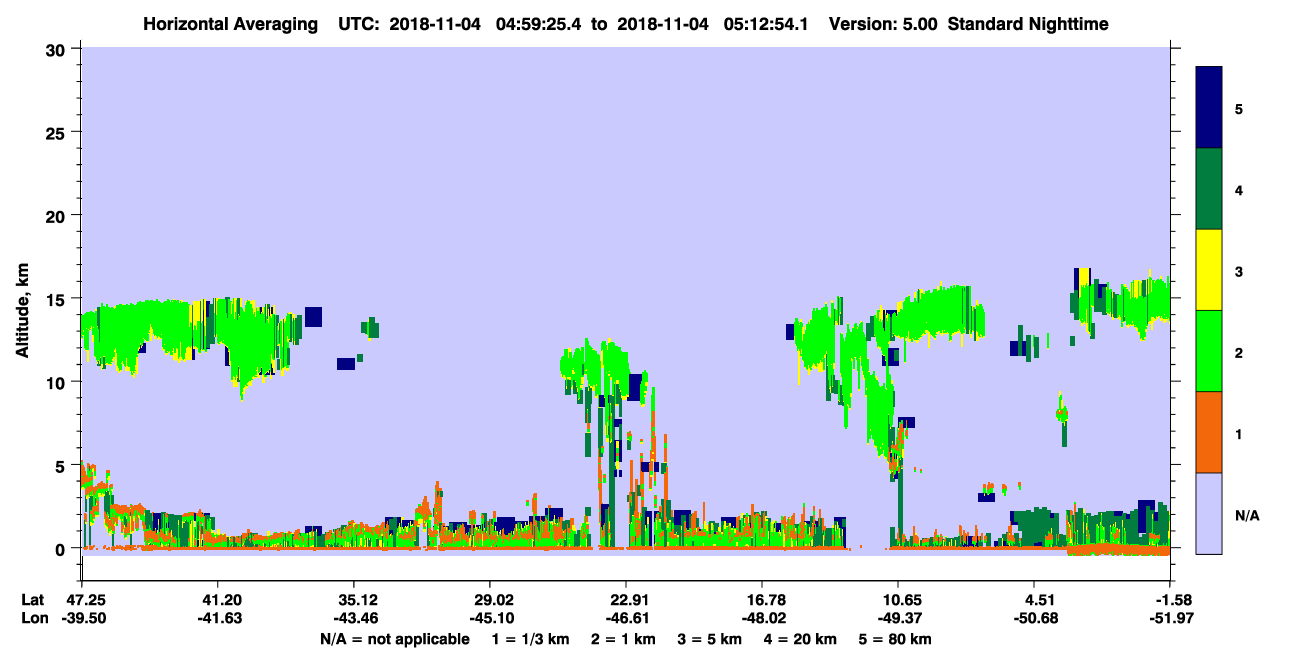Image resolution: width=1300 pixels, height=667 pixels.
Task: Click the orange color bar segment 1
Action: tap(1209, 432)
